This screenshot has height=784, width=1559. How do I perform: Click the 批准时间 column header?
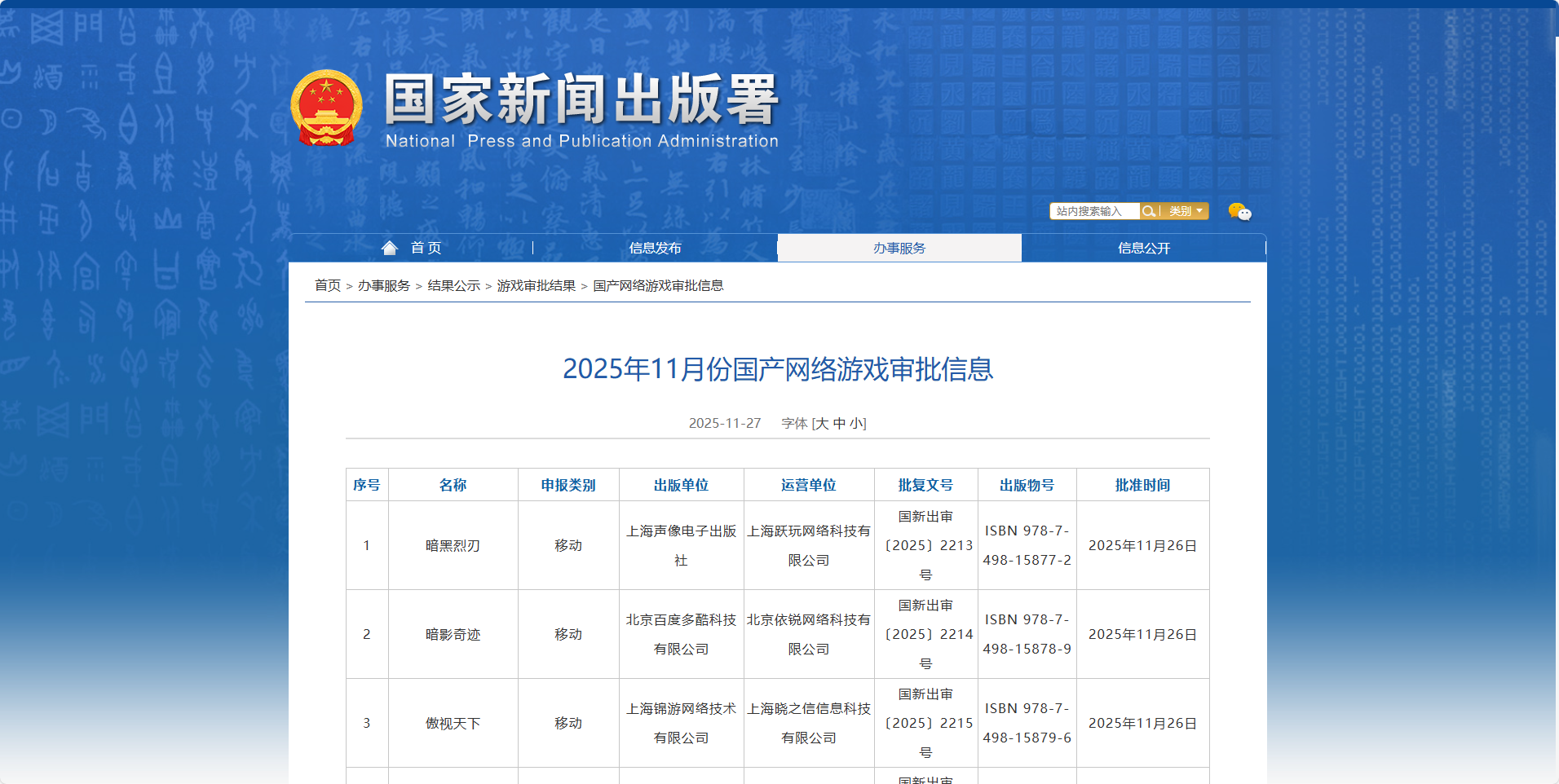pos(1142,485)
